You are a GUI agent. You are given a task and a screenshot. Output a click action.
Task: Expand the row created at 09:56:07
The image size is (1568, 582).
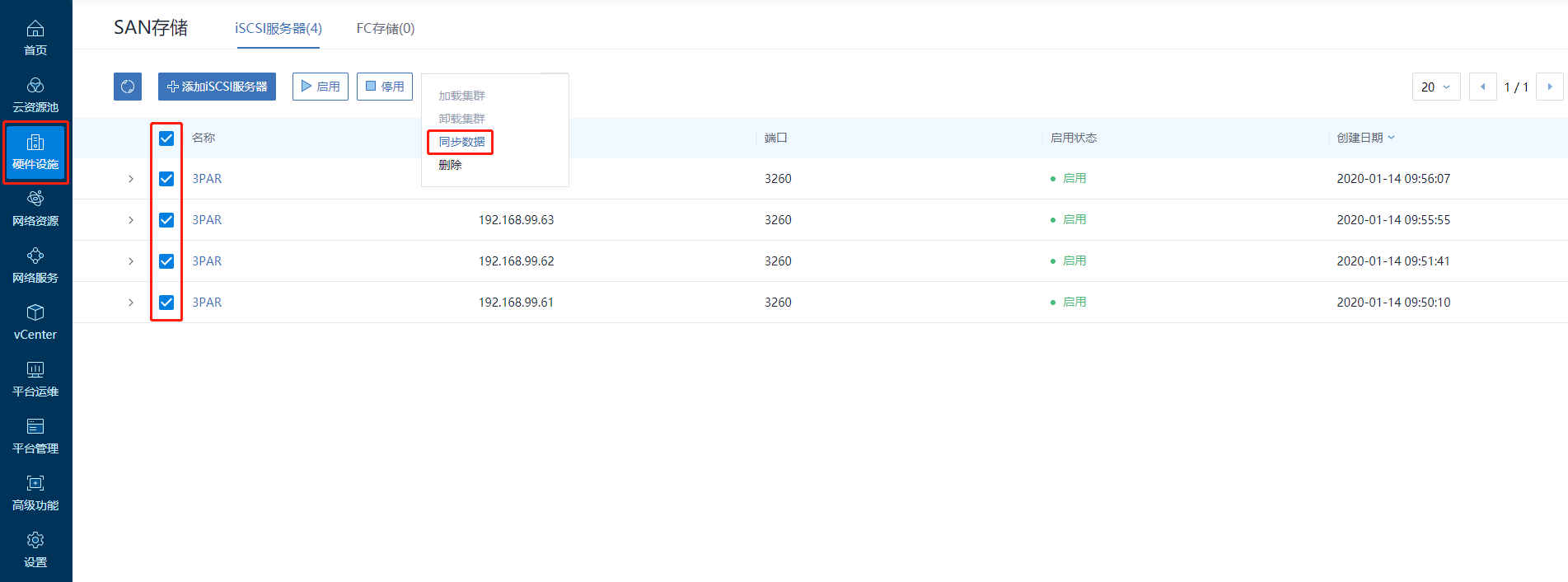[x=131, y=179]
